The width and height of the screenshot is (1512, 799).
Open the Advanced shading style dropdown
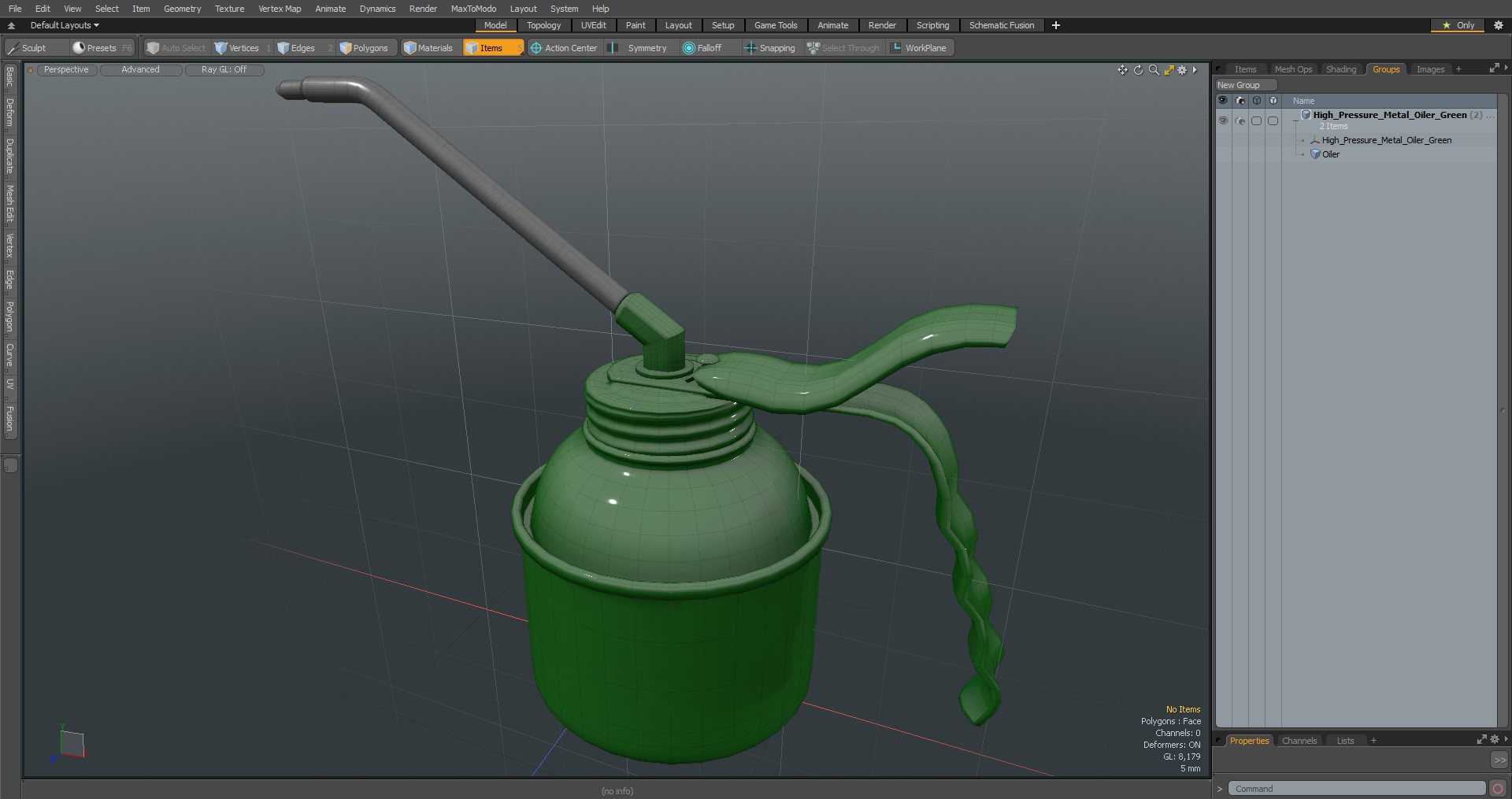point(141,70)
